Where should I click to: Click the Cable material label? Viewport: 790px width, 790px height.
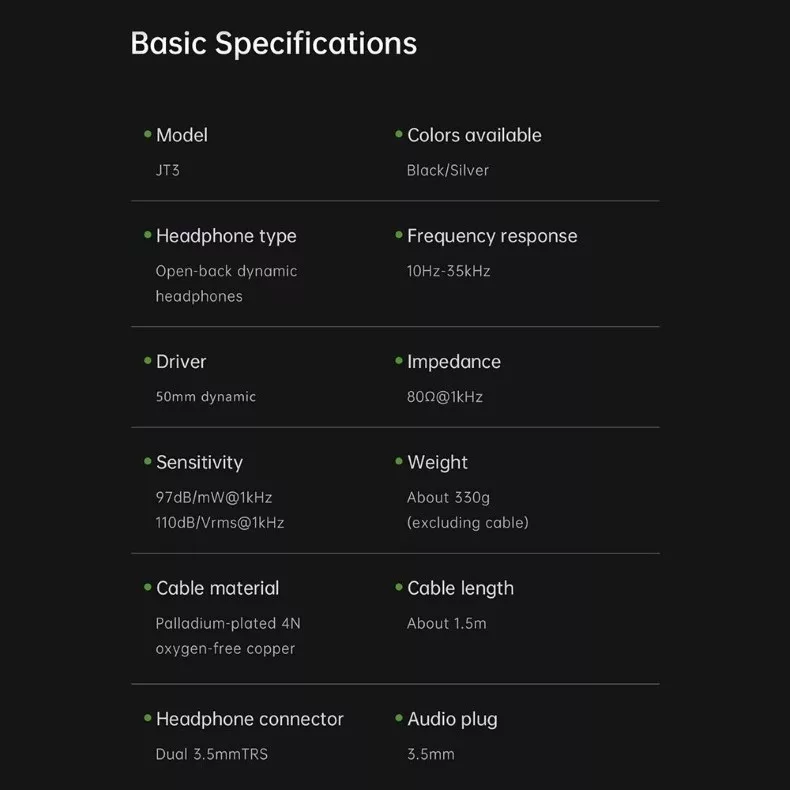(218, 588)
